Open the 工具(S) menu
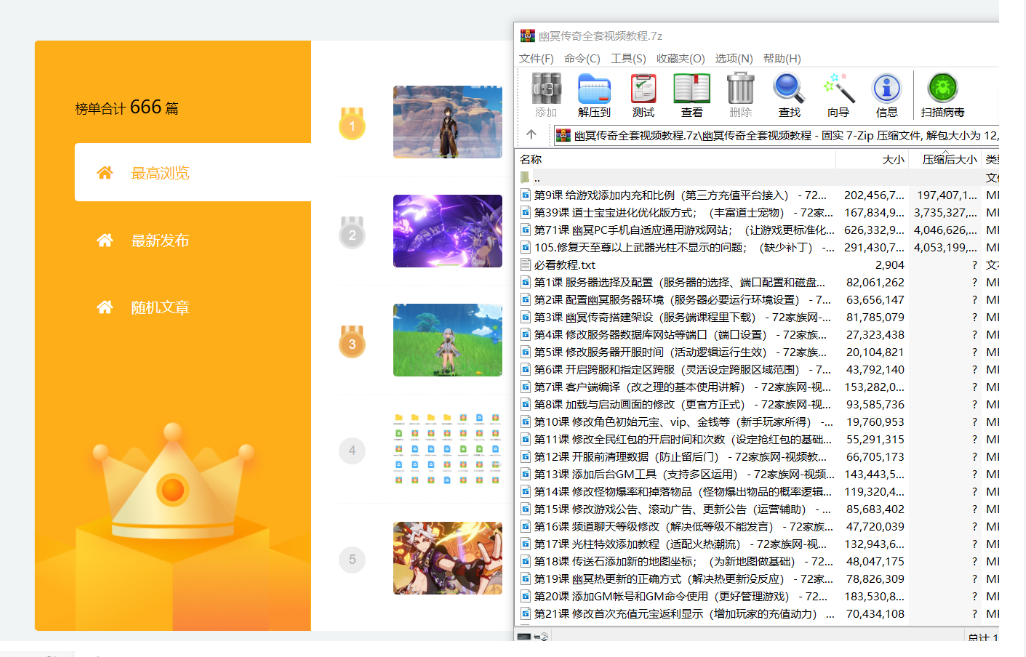 [628, 58]
